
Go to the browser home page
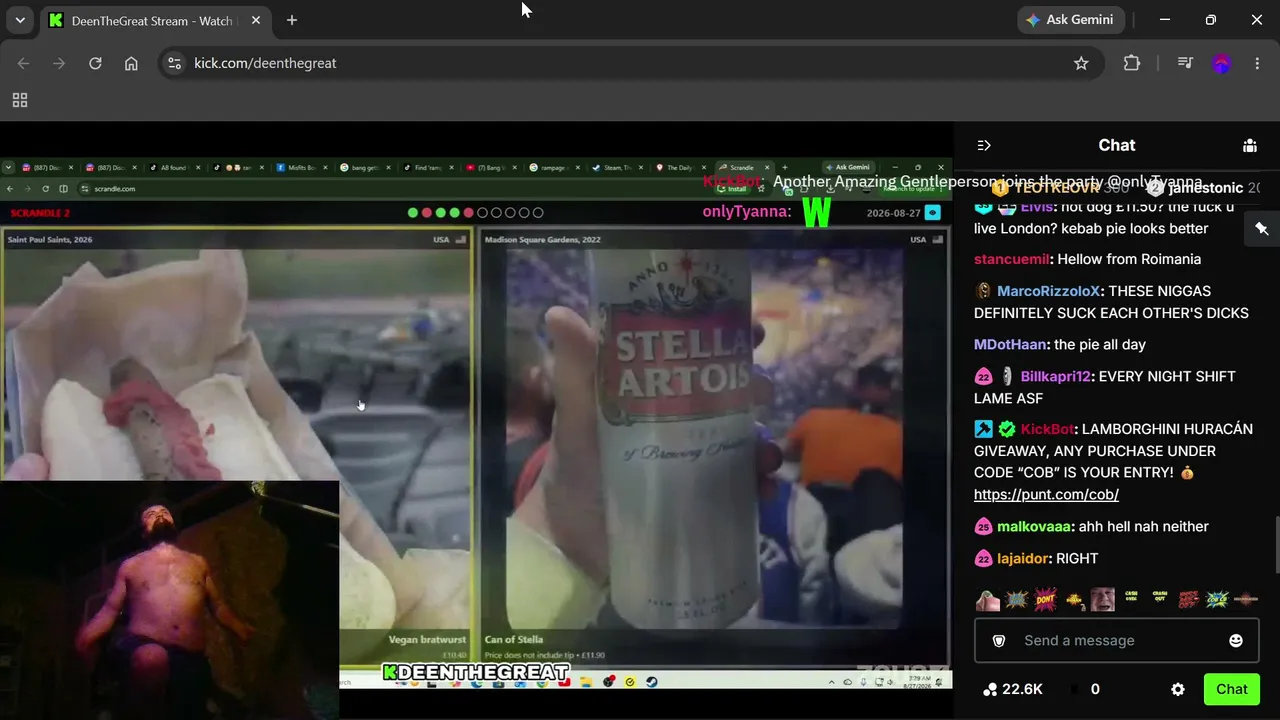(131, 63)
